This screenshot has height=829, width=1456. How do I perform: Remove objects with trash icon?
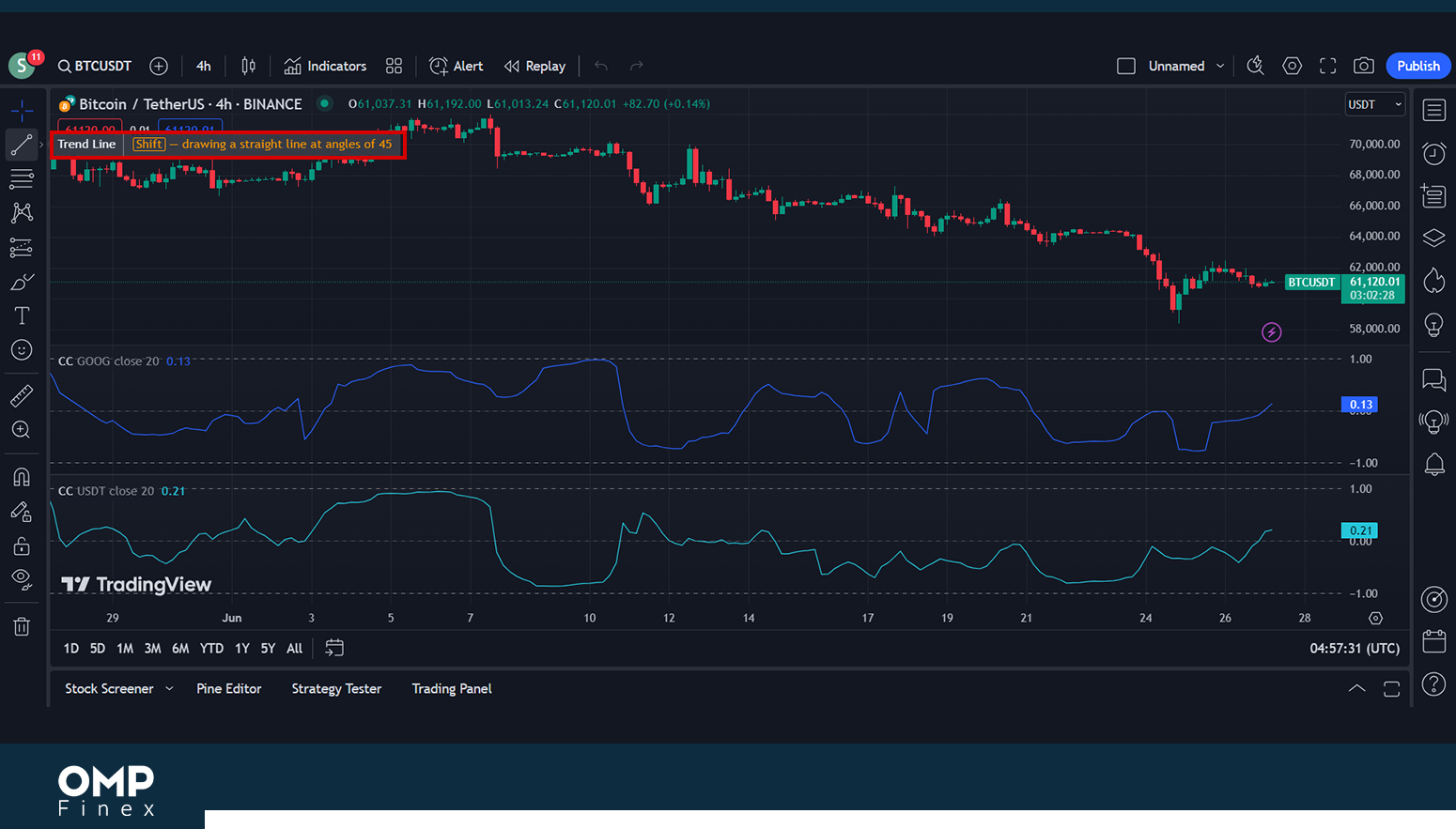pyautogui.click(x=22, y=626)
